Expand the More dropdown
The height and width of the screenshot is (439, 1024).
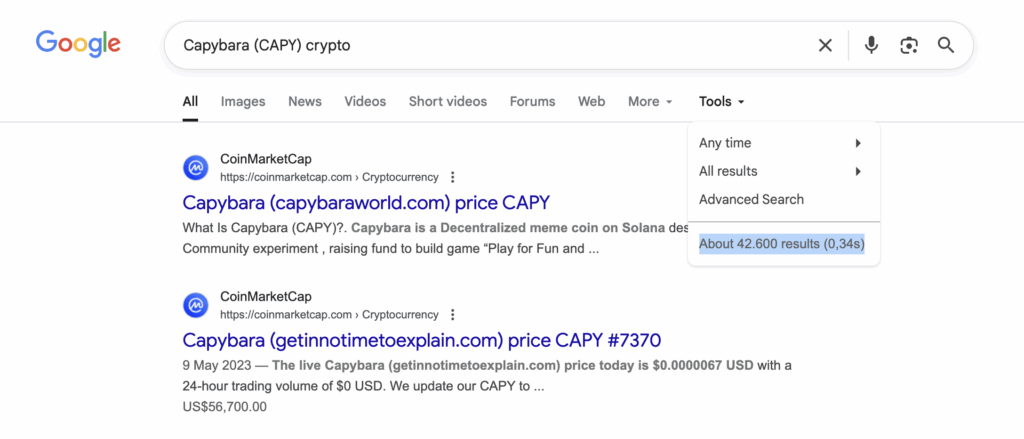[649, 101]
